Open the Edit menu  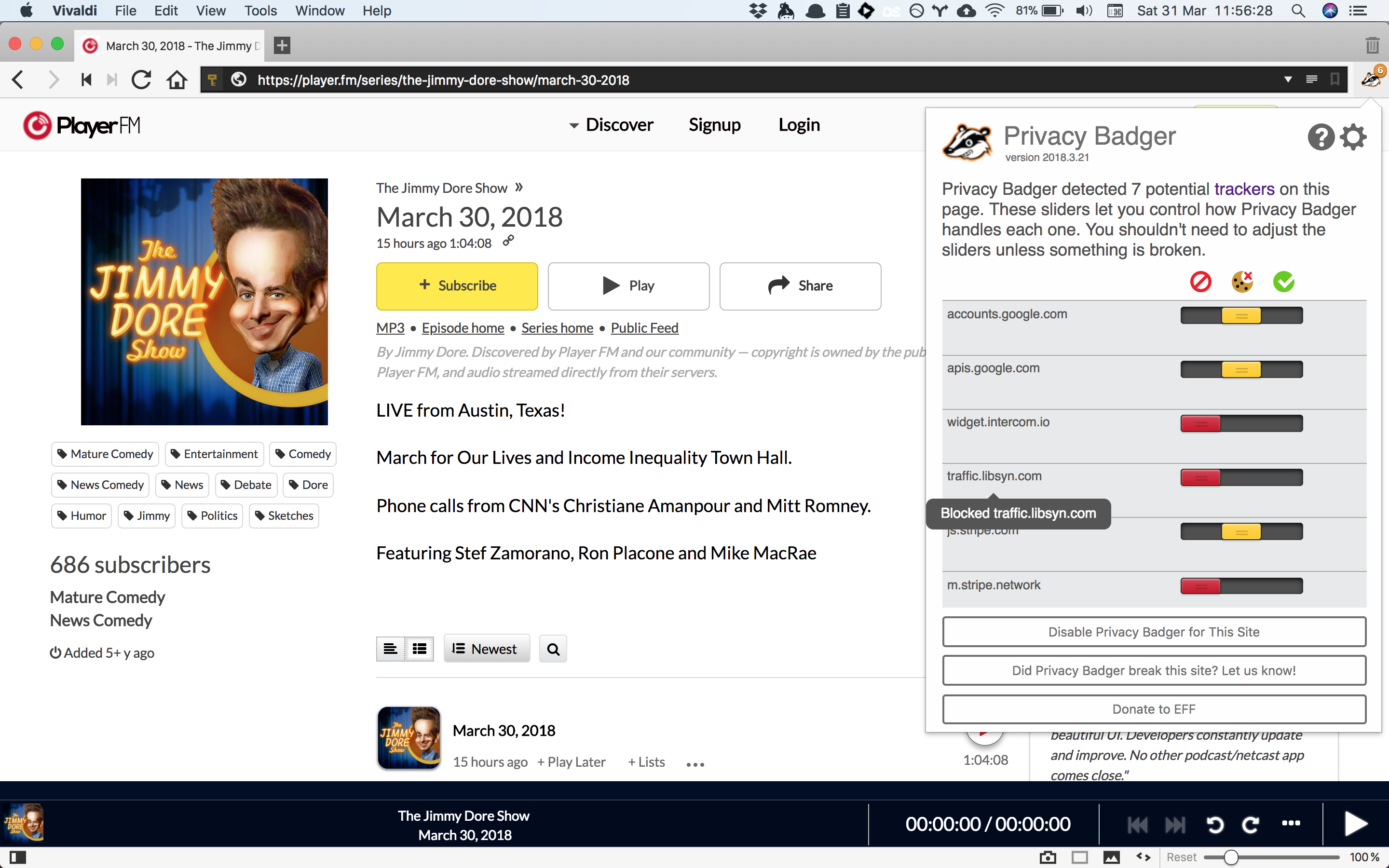point(166,10)
